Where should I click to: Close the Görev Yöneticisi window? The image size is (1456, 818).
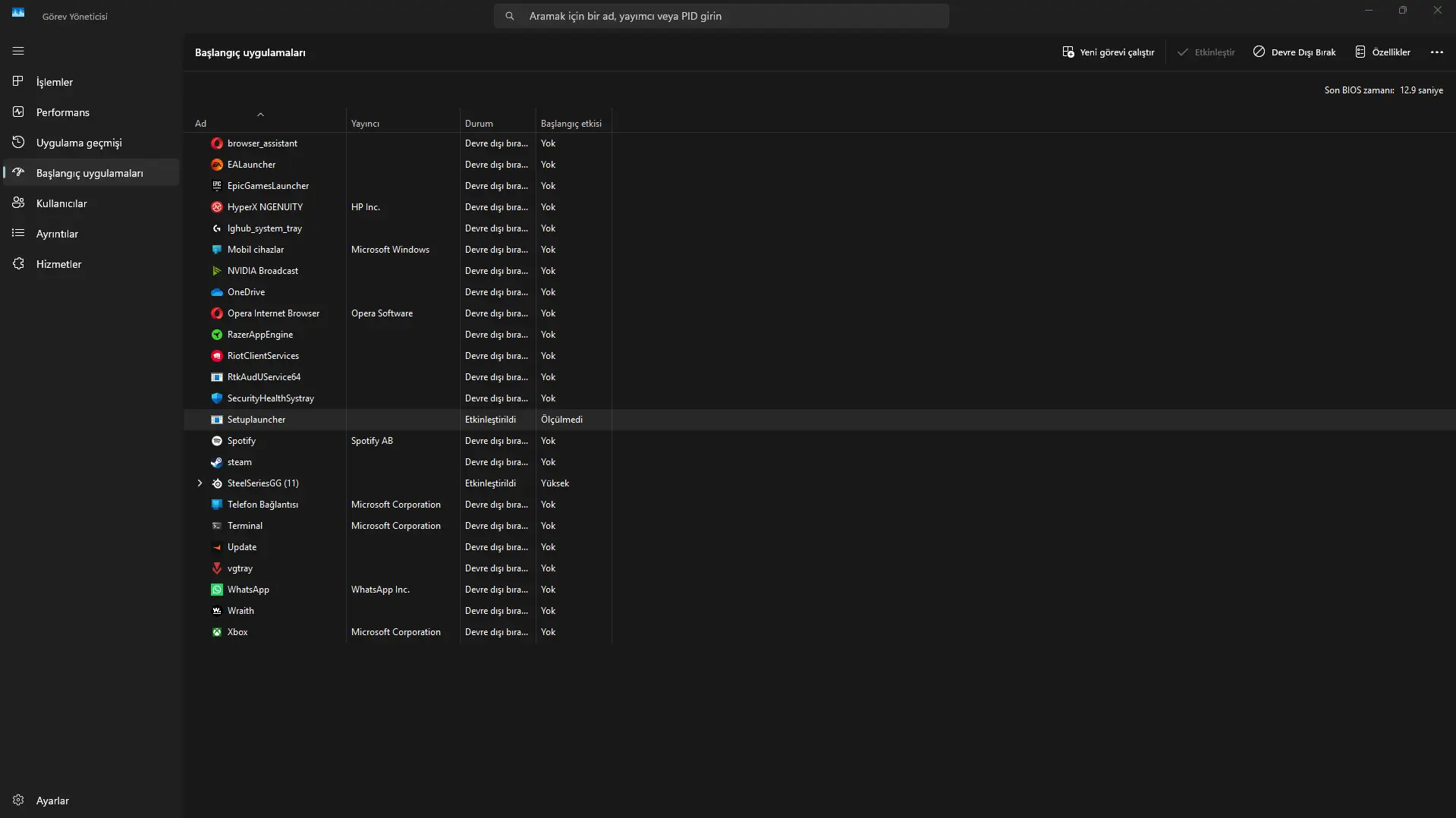tap(1438, 11)
